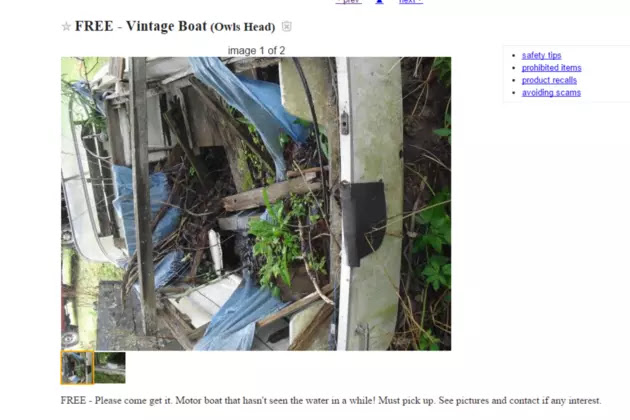Open the safety tips link
Viewport: 630px width, 420px height.
tap(541, 55)
